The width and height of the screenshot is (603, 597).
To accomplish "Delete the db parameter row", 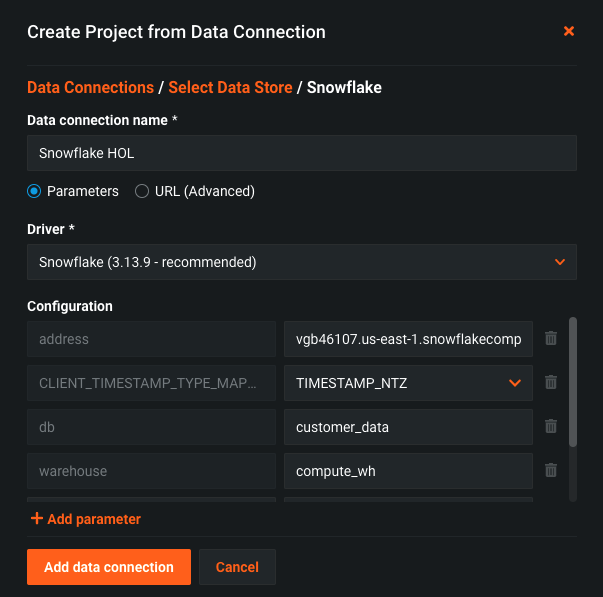I will click(551, 426).
